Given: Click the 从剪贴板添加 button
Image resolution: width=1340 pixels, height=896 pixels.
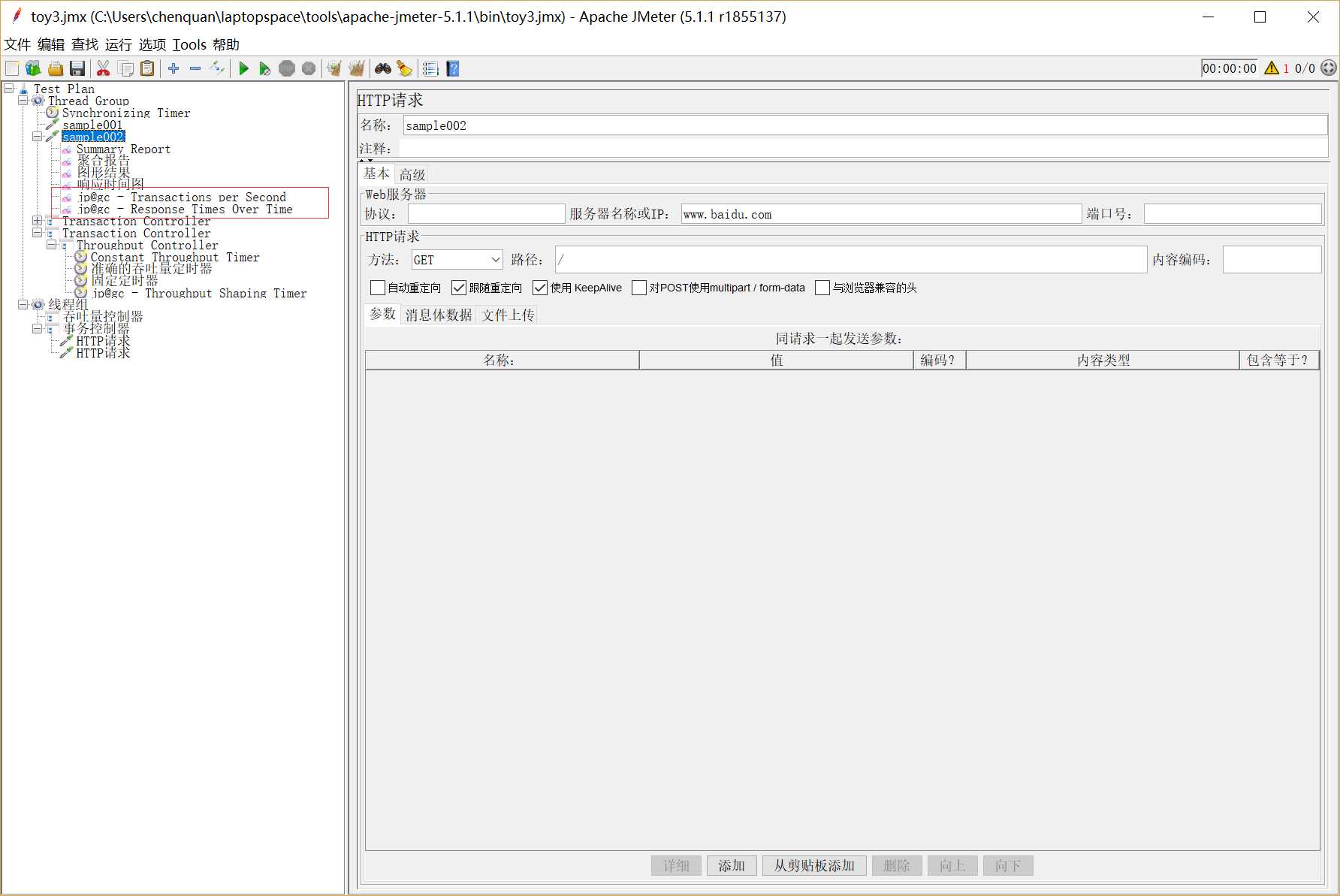Looking at the screenshot, I should point(814,866).
